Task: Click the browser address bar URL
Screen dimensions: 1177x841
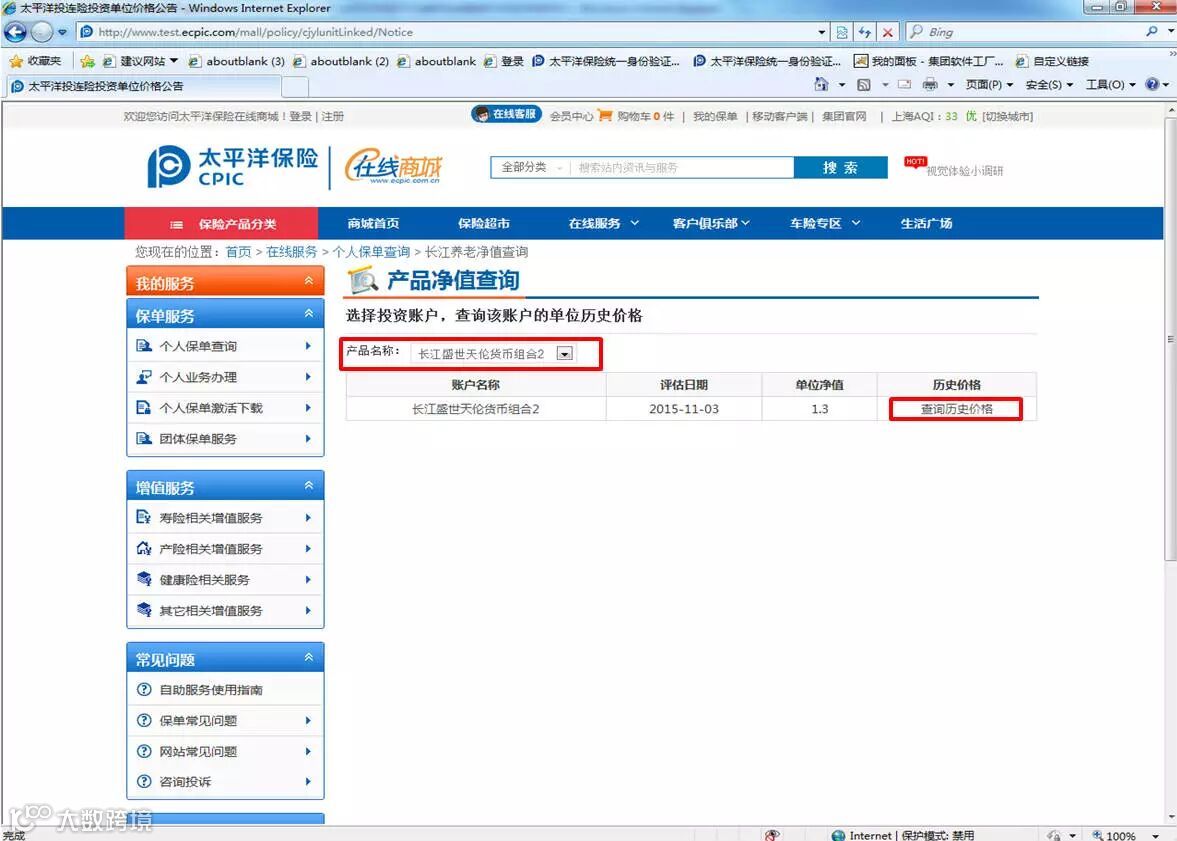Action: point(255,32)
